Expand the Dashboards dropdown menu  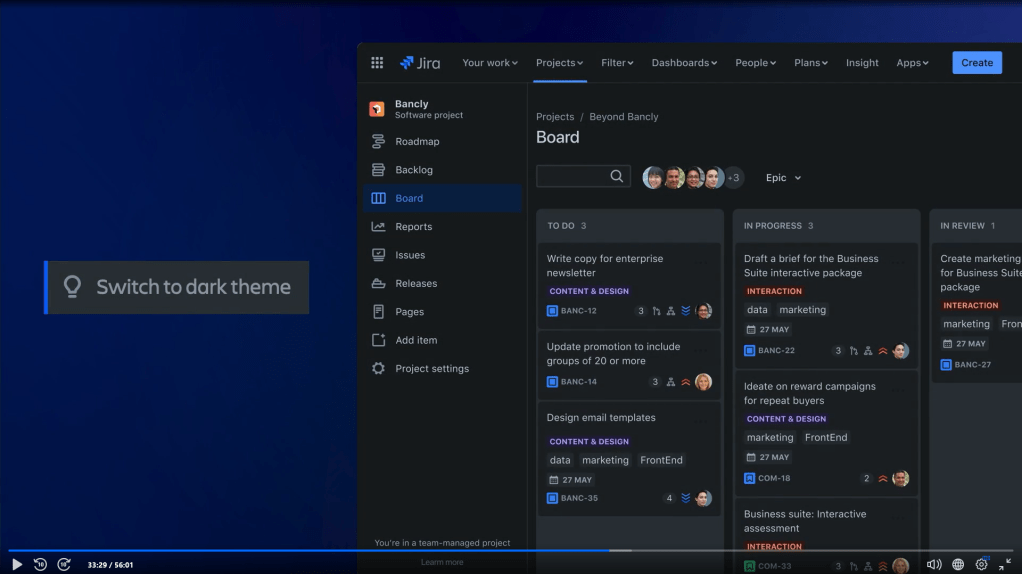click(x=684, y=63)
